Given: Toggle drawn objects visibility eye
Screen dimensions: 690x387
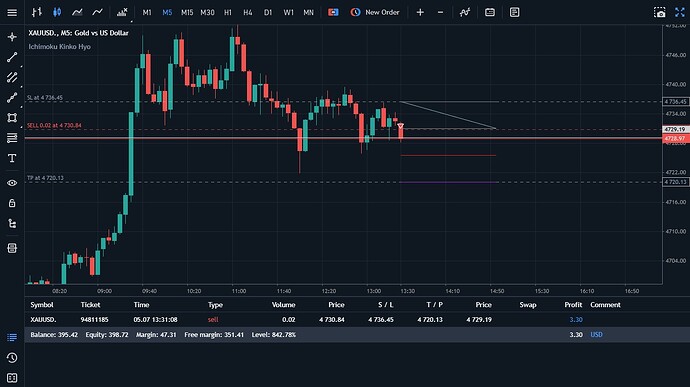Looking at the screenshot, I should pyautogui.click(x=12, y=183).
